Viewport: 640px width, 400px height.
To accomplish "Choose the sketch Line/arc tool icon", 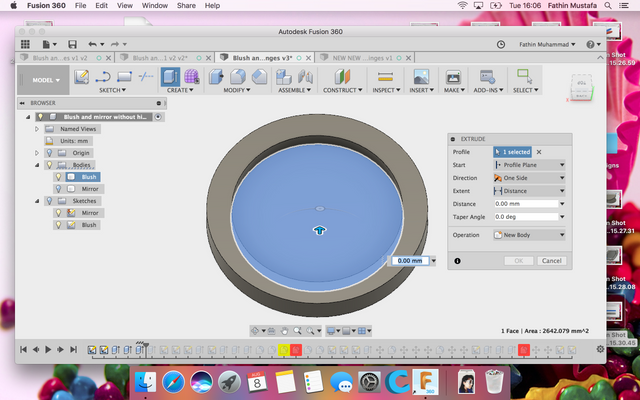I will pos(103,77).
